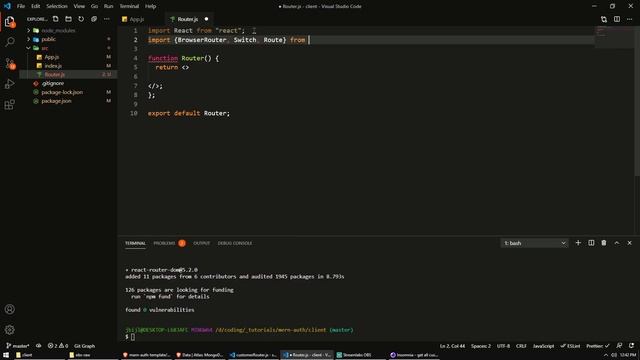
Task: Split the terminal panel
Action: tap(591, 243)
